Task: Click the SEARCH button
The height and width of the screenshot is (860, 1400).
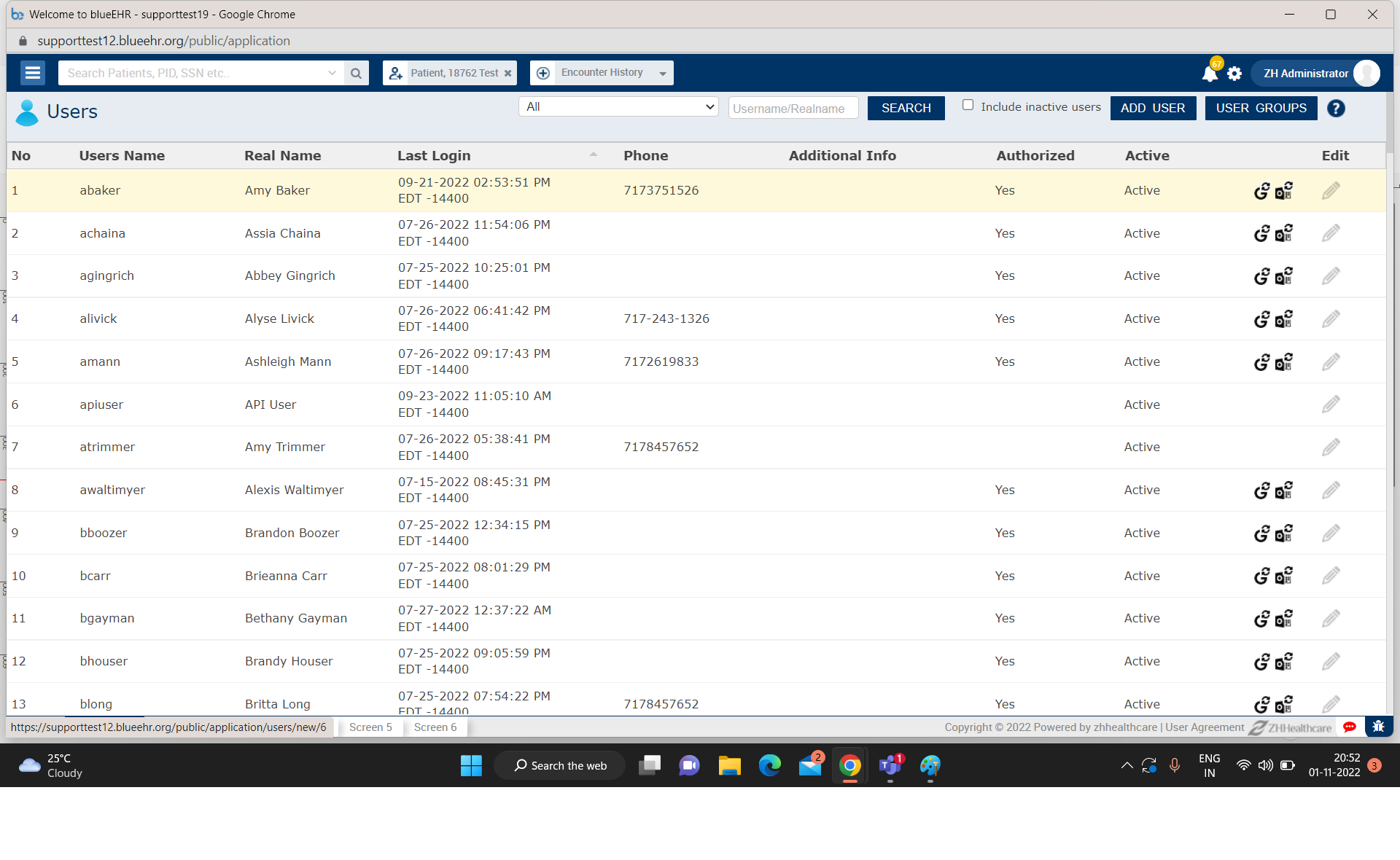Action: 906,107
